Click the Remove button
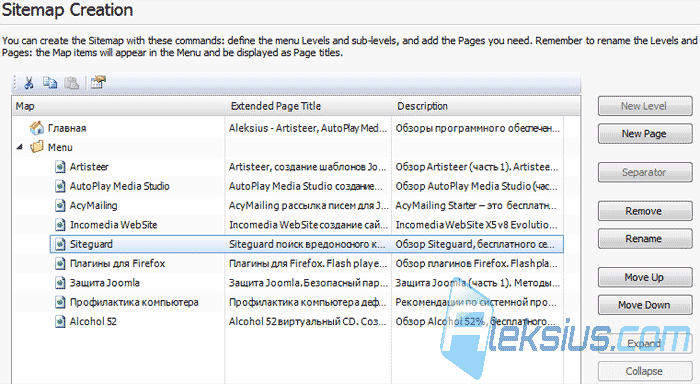700x384 pixels. 645,211
